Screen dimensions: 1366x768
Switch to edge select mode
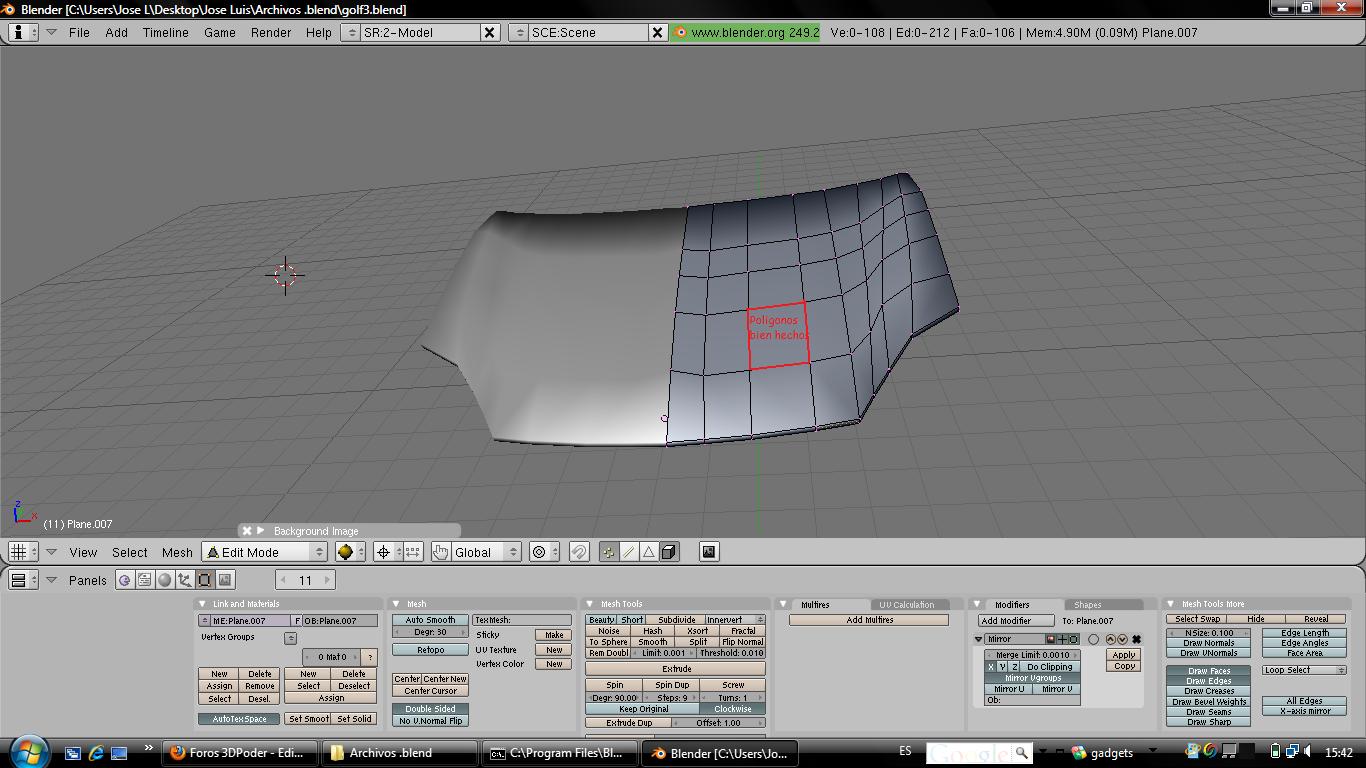click(628, 552)
